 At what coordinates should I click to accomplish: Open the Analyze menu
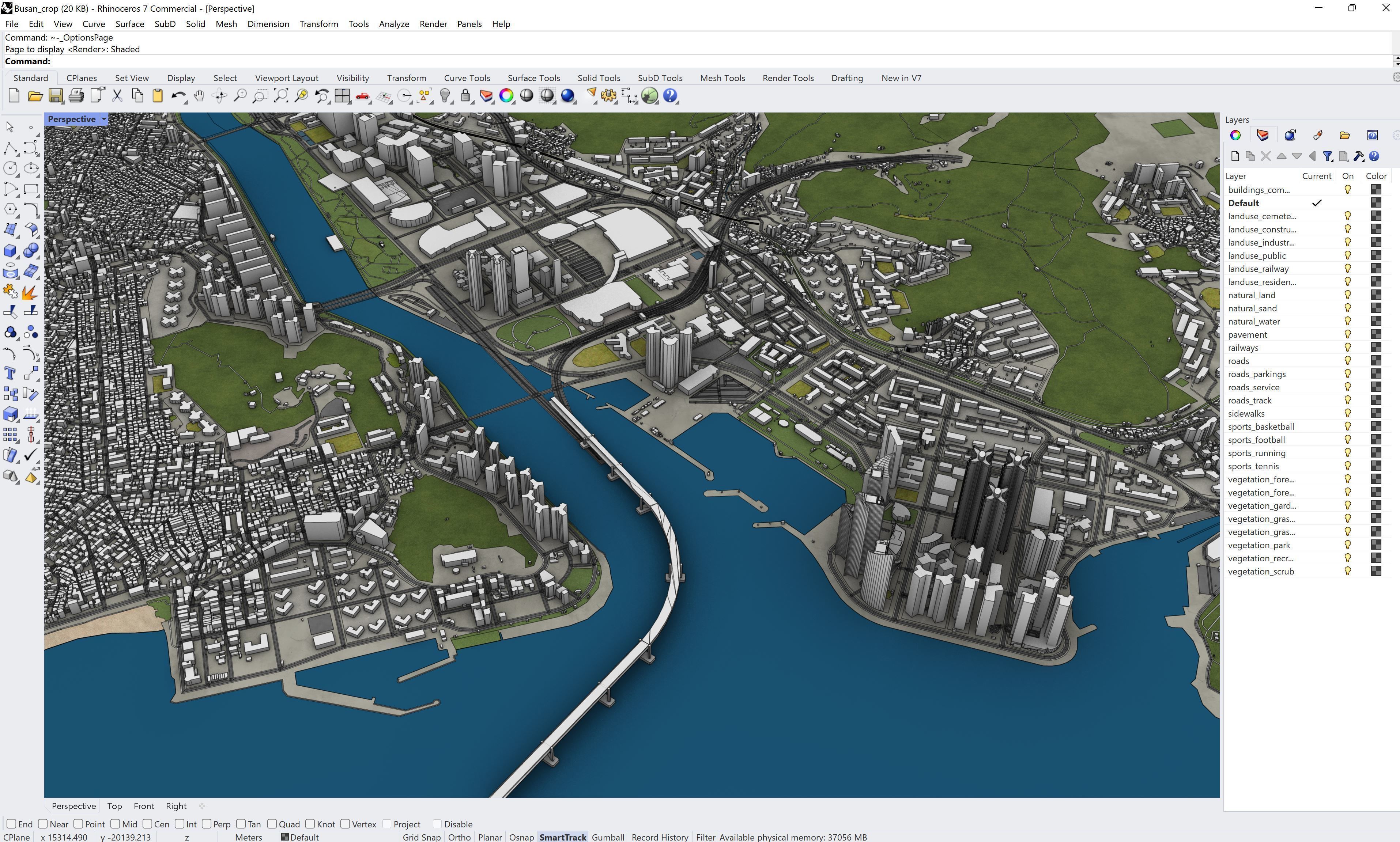394,24
